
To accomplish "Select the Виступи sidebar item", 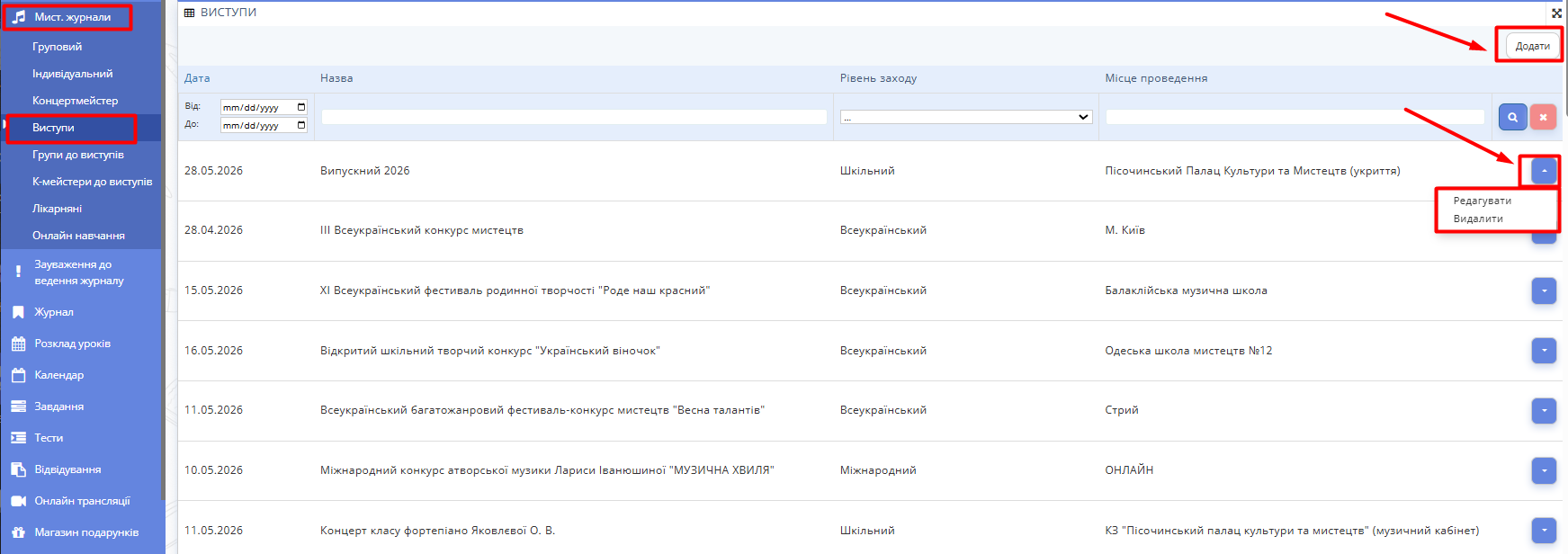I will tap(54, 128).
